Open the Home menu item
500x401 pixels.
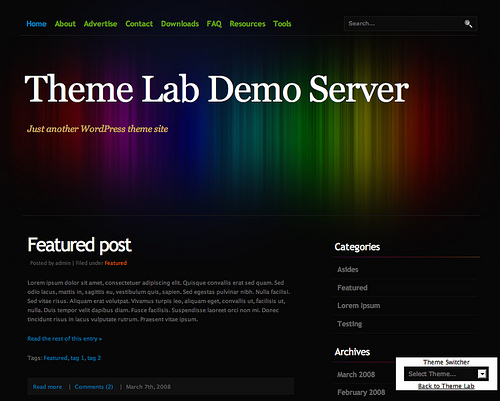(x=36, y=24)
